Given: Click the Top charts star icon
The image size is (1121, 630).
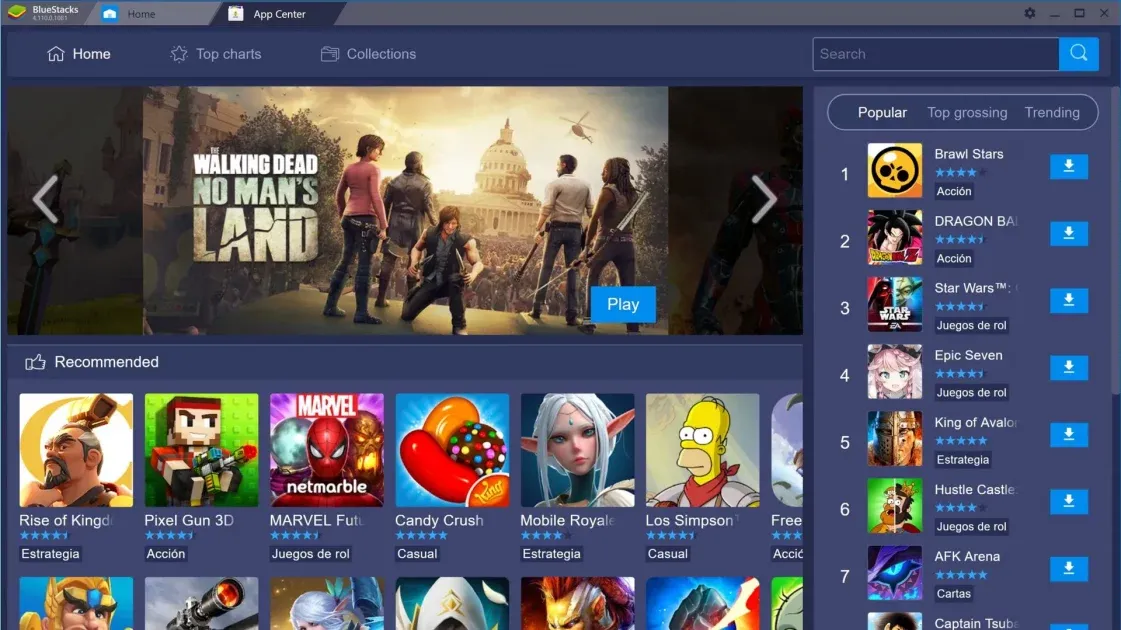Looking at the screenshot, I should tap(178, 54).
